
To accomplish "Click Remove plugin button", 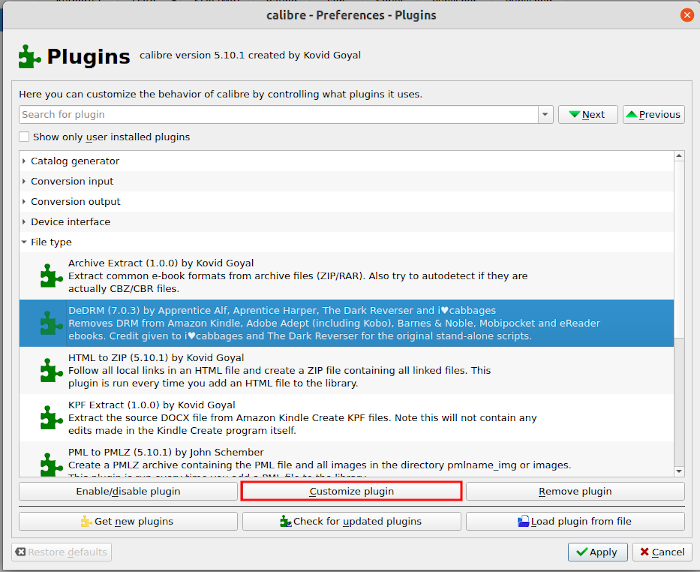I will 575,491.
